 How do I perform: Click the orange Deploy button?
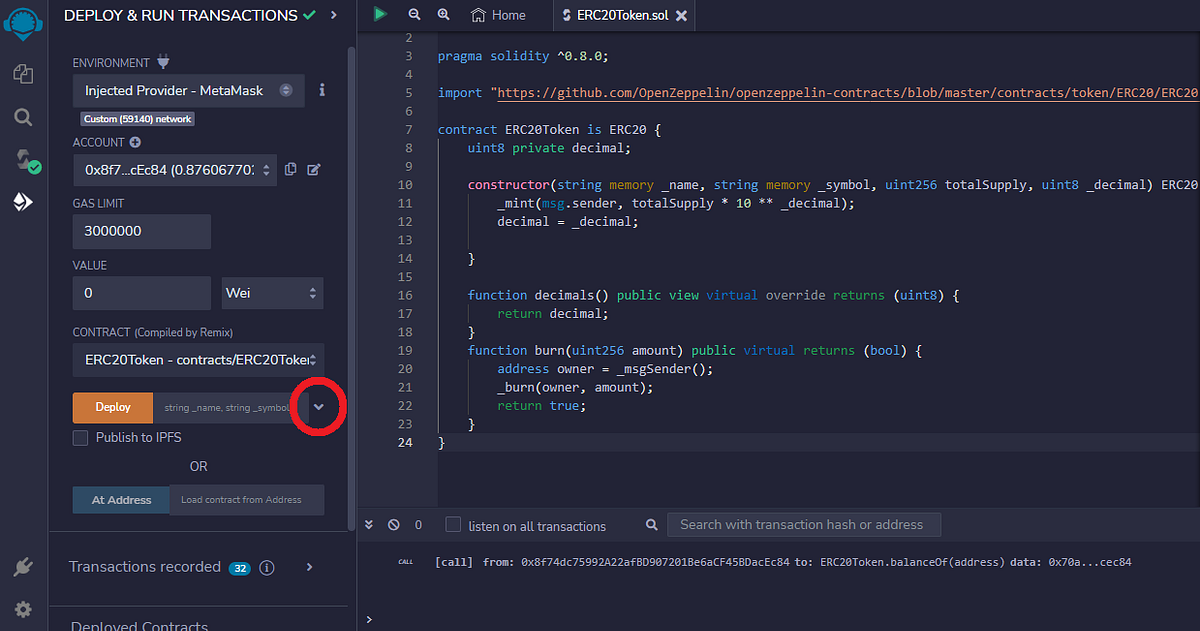113,407
